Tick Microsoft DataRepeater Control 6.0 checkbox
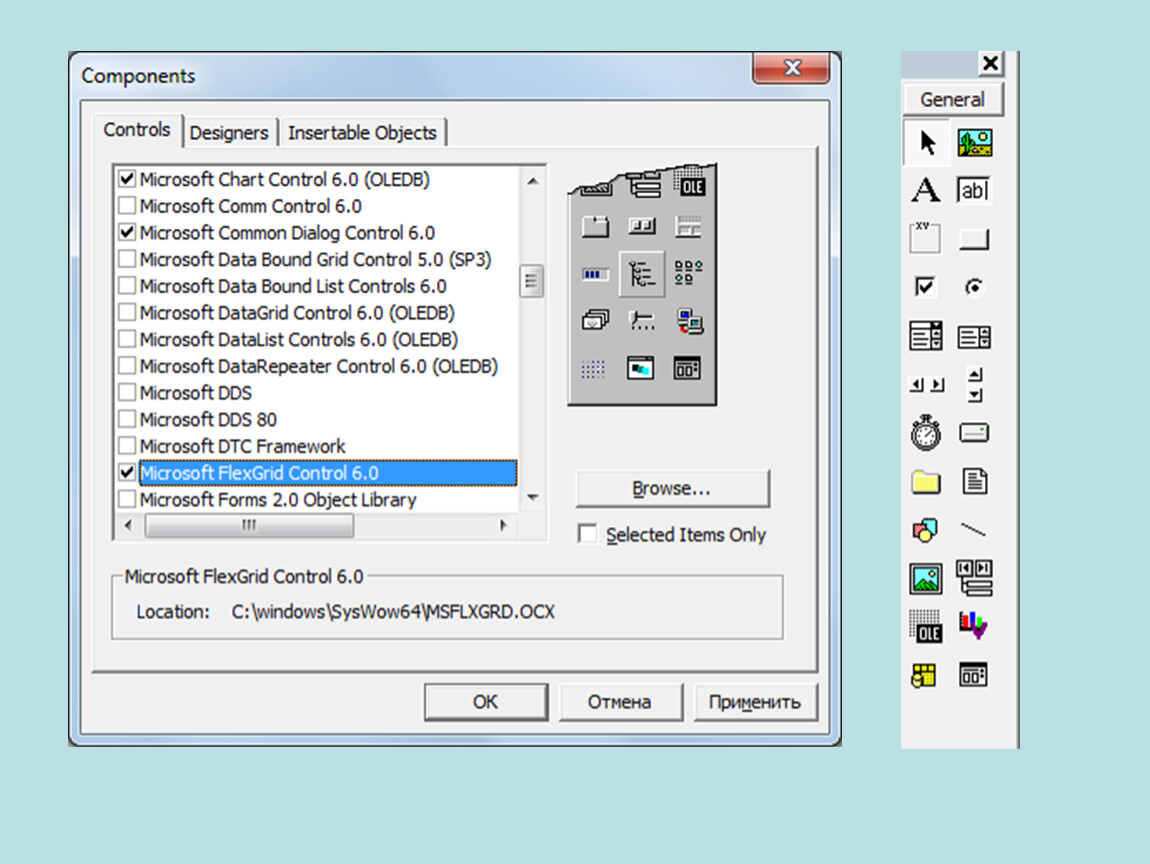This screenshot has width=1150, height=864. click(x=127, y=365)
